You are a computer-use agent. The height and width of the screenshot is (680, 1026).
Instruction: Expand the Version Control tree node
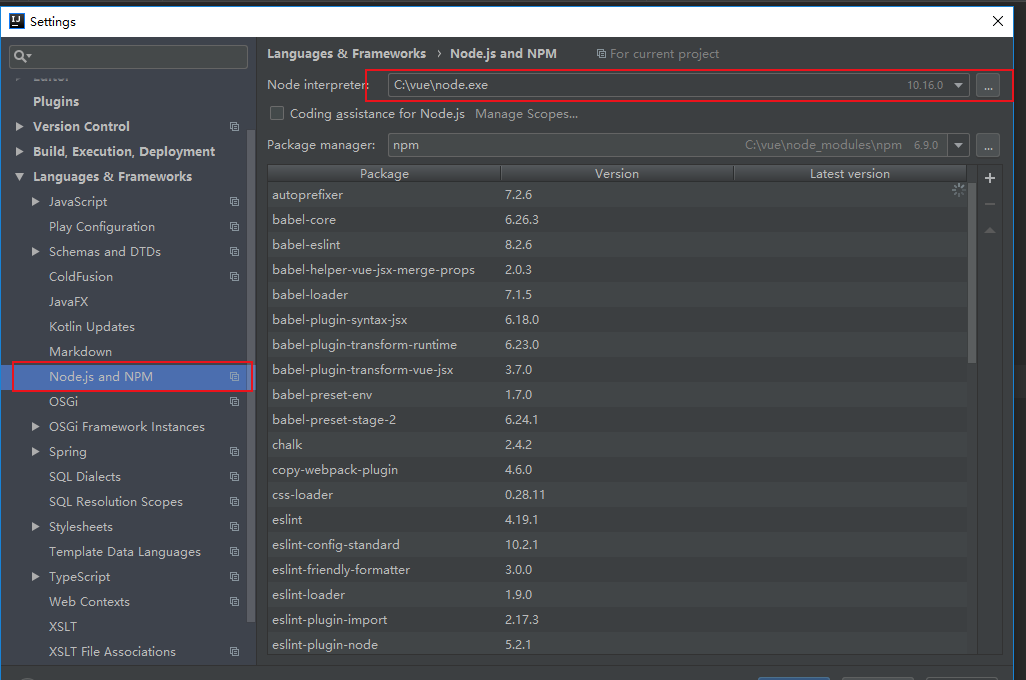20,126
